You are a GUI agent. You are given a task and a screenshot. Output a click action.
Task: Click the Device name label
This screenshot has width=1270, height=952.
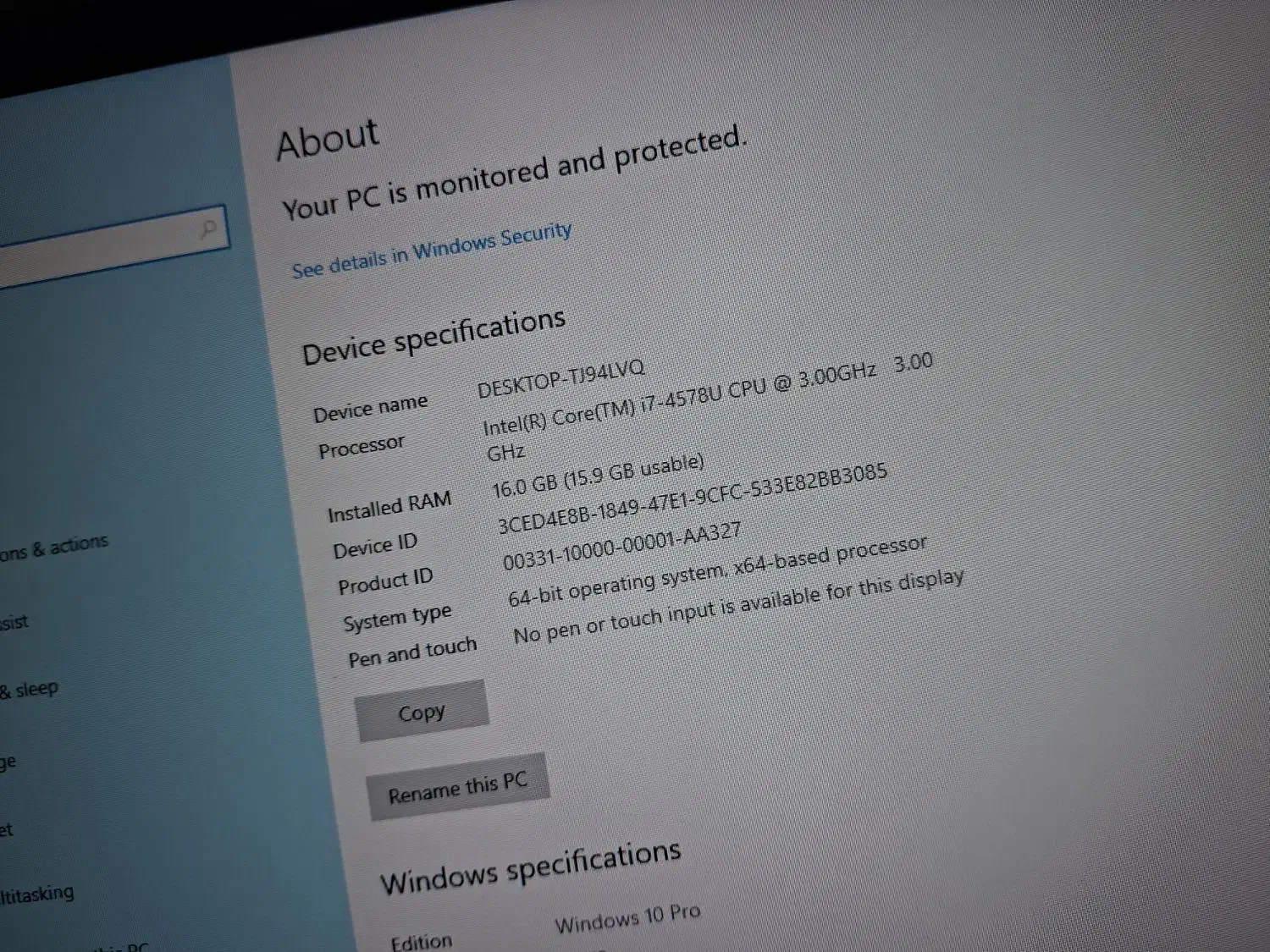370,409
